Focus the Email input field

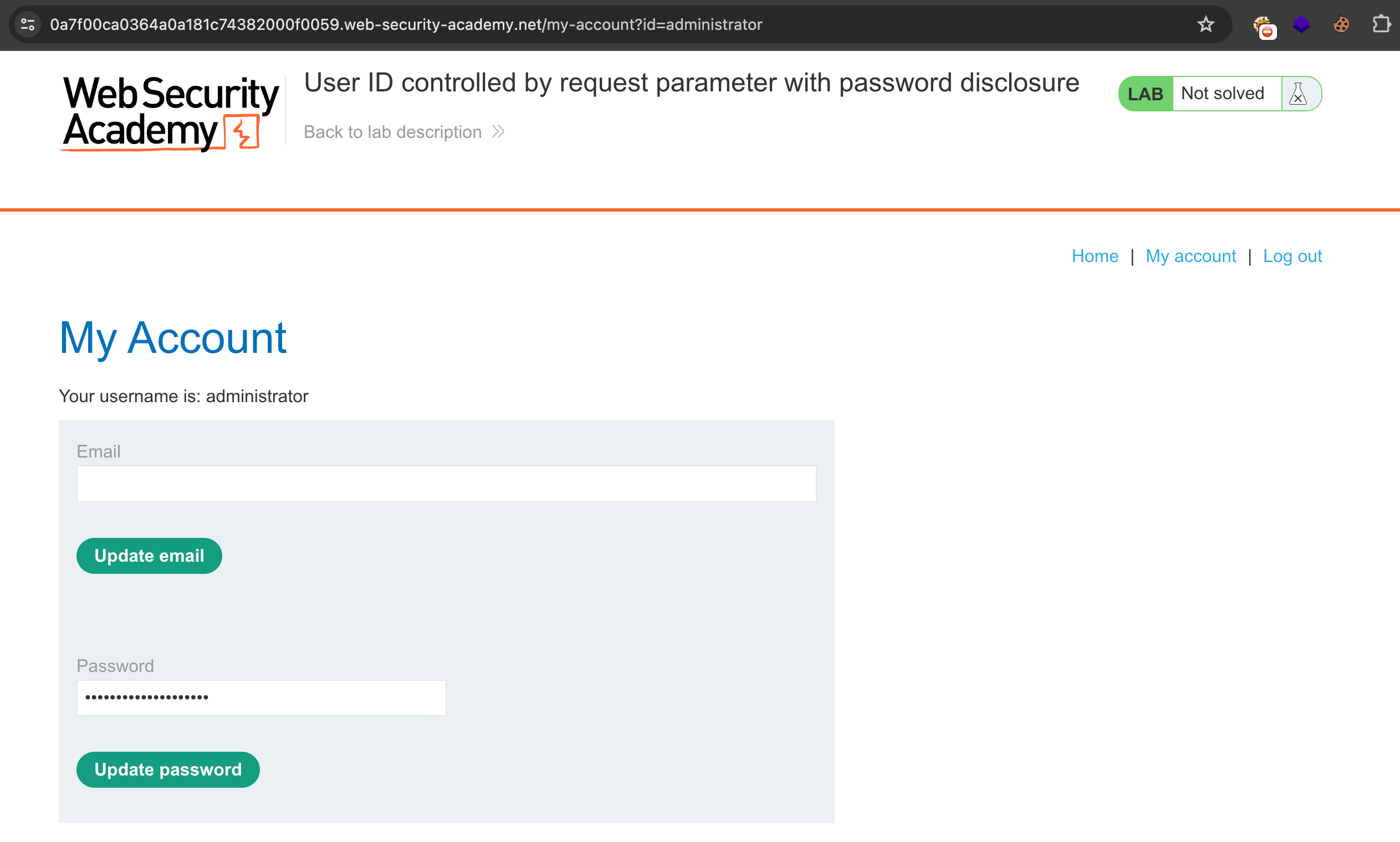click(x=446, y=484)
